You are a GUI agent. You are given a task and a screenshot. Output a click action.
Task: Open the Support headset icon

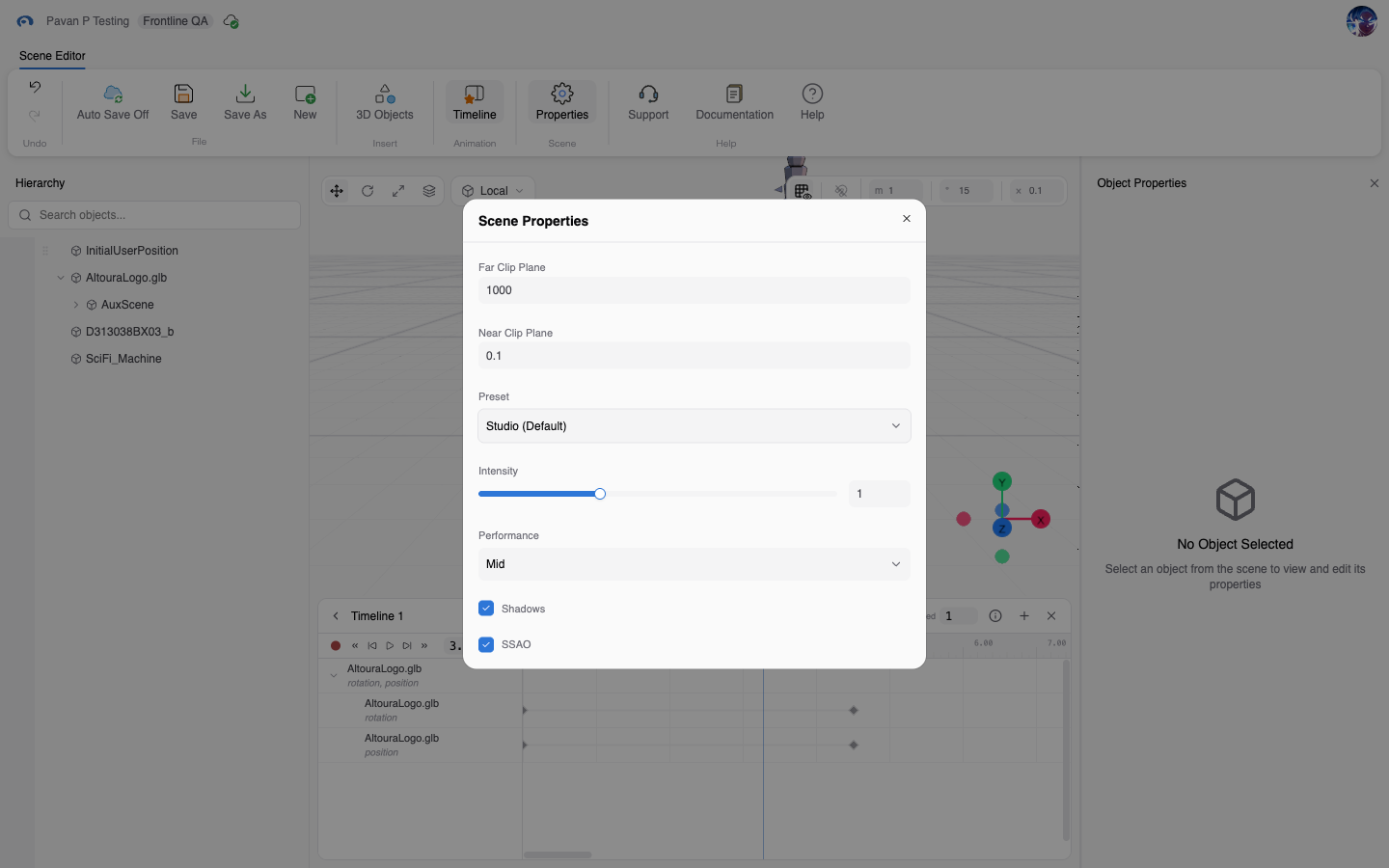tap(648, 94)
